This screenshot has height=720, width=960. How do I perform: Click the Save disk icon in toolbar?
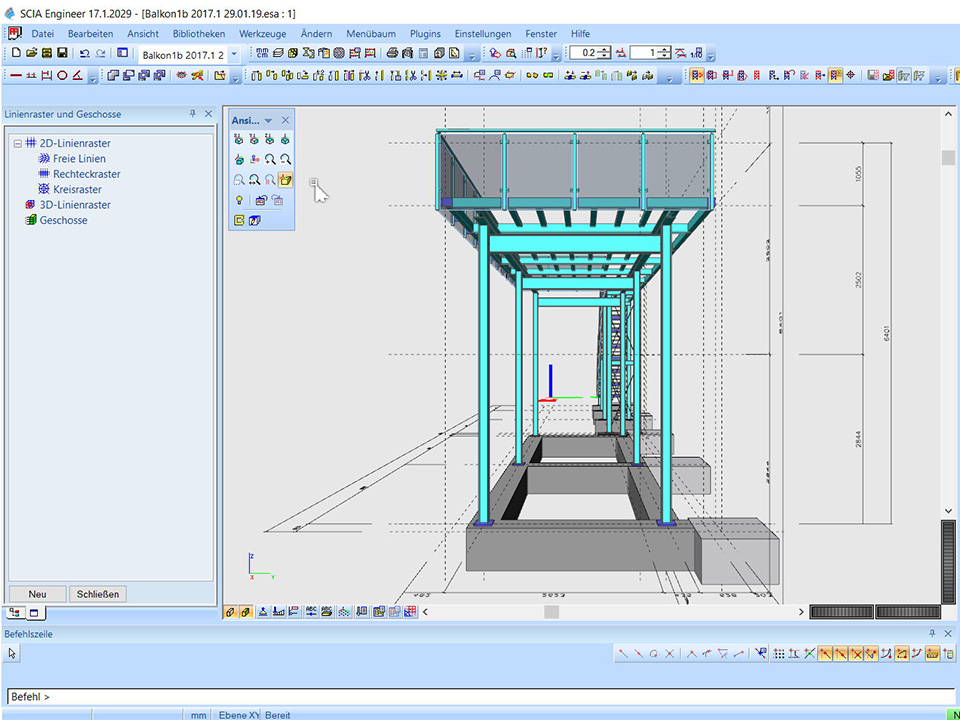62,53
